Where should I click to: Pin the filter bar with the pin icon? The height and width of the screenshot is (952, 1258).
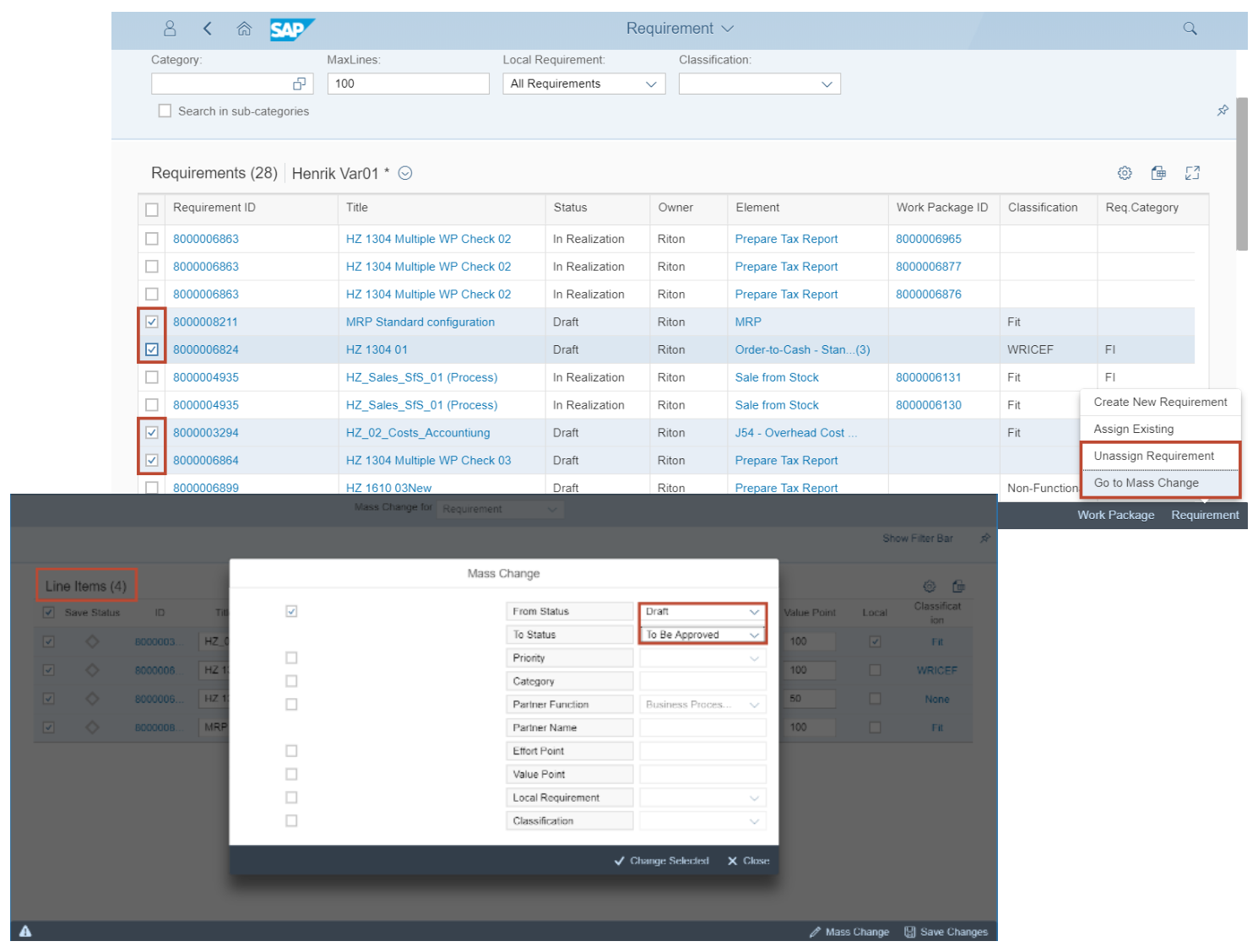[1222, 110]
